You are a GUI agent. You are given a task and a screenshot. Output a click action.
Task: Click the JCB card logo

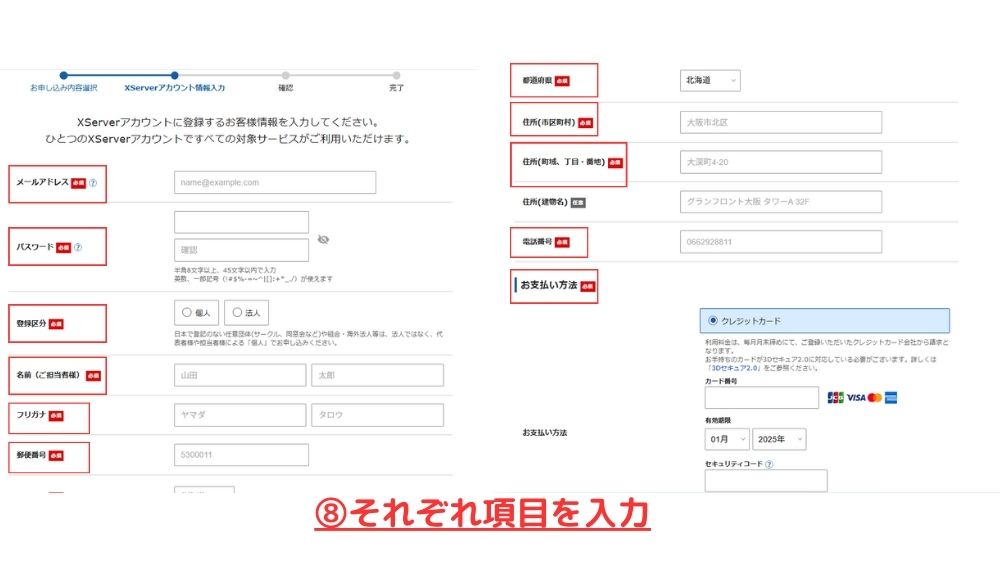click(835, 398)
